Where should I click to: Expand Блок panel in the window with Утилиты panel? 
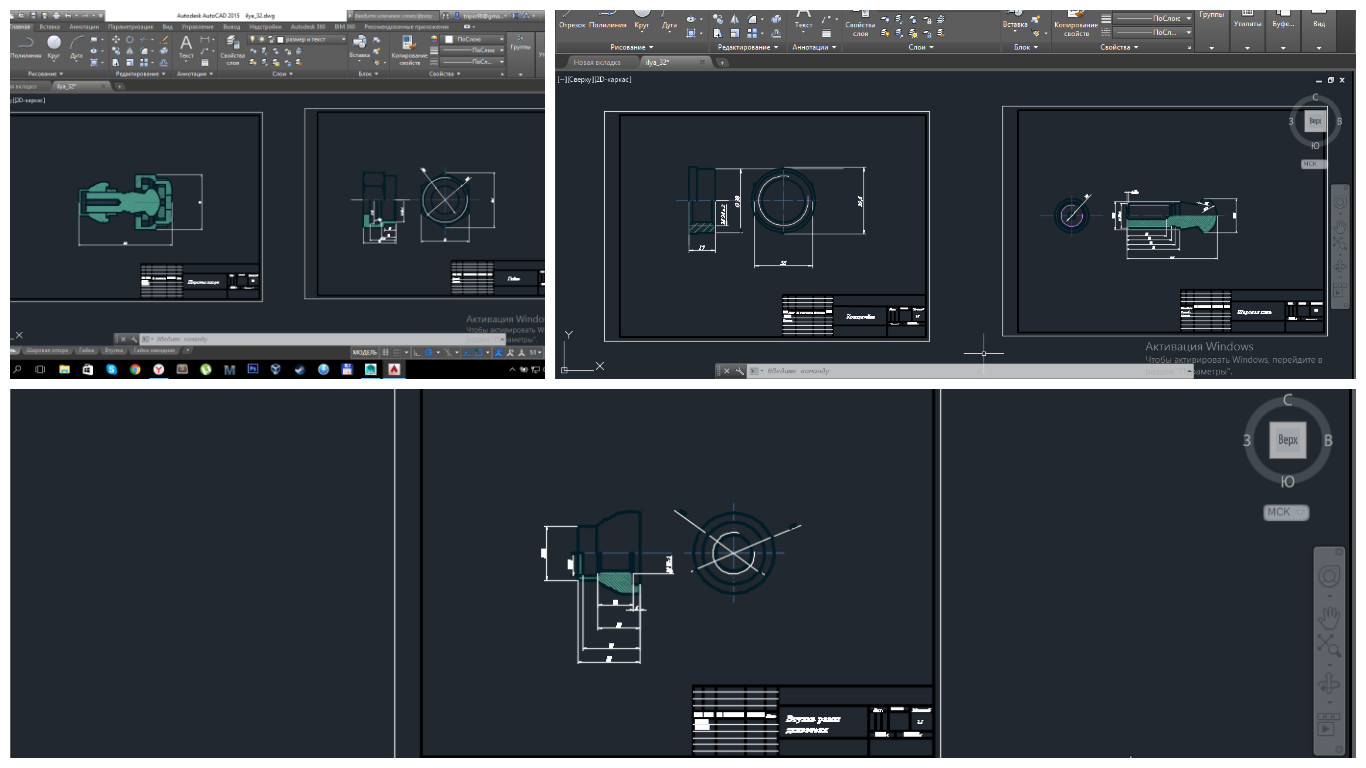pyautogui.click(x=1025, y=47)
